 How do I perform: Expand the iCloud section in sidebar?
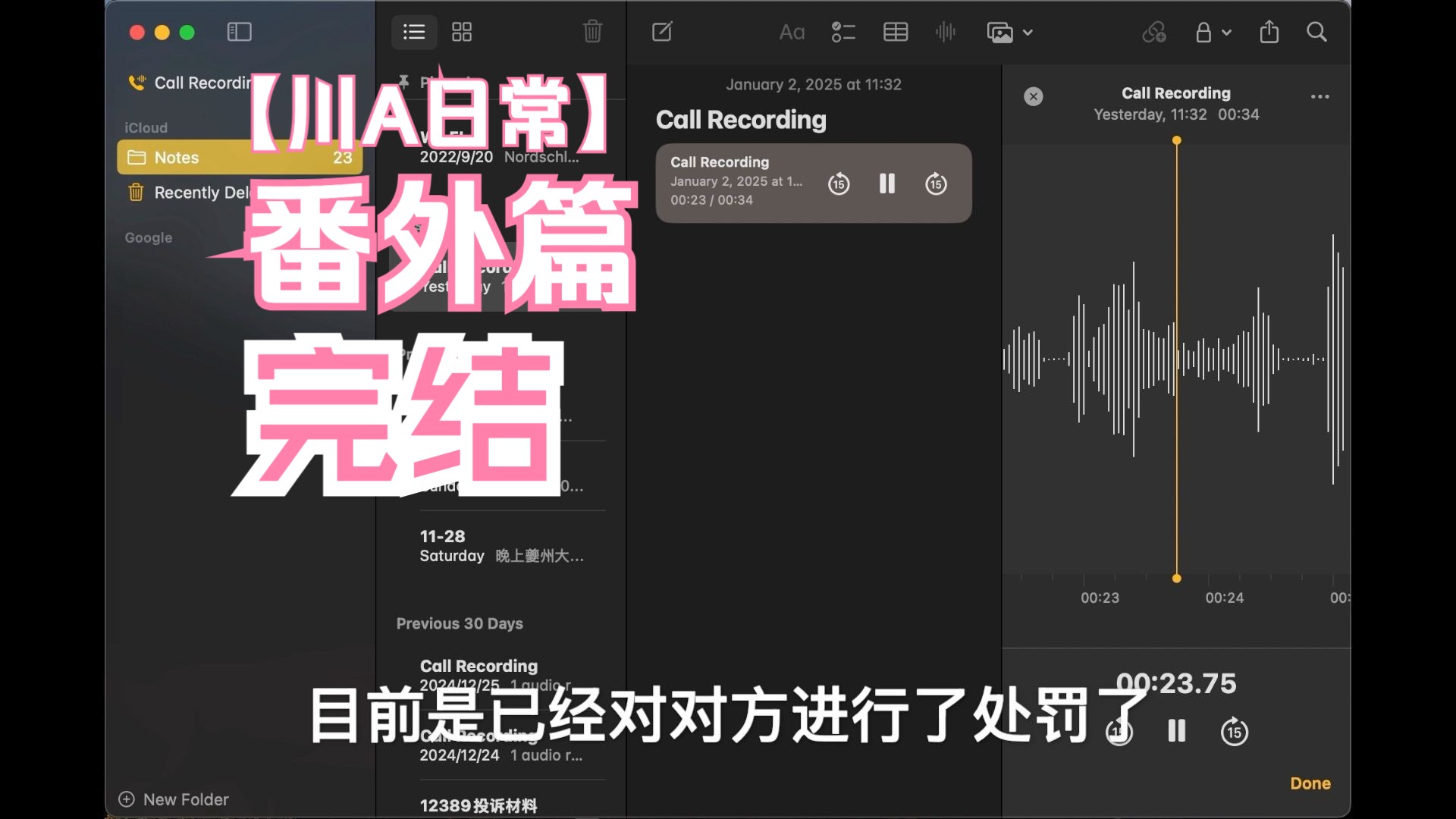coord(145,127)
